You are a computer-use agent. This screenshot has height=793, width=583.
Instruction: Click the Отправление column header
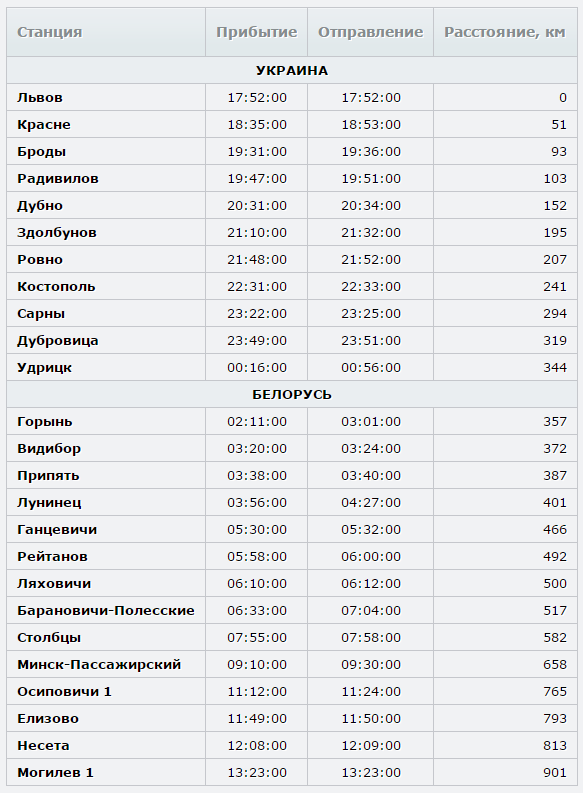coord(370,32)
